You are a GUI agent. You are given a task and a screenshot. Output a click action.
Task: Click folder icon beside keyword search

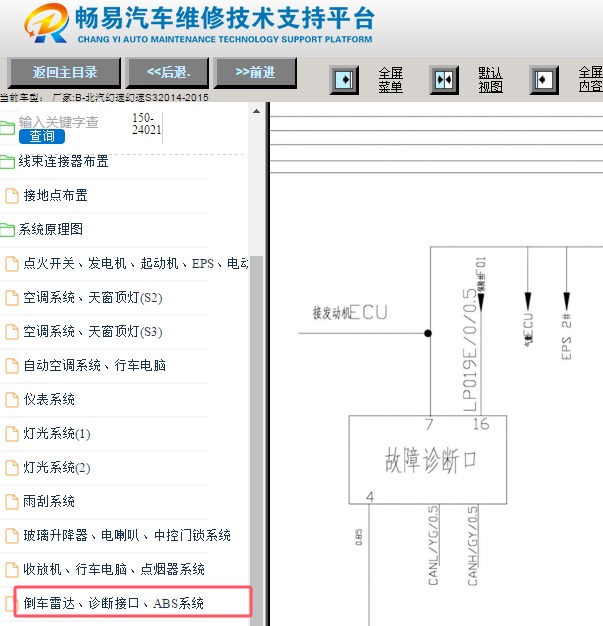coord(7,128)
